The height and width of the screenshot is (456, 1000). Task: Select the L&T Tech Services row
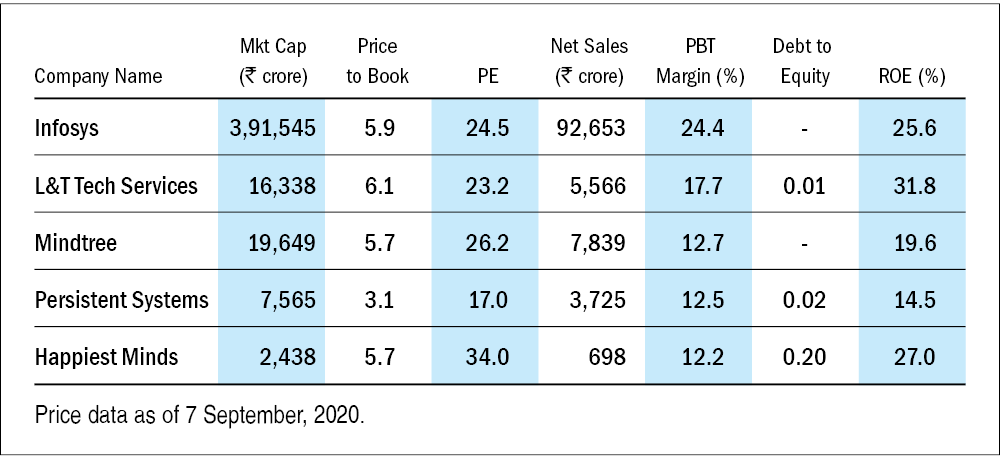116,185
